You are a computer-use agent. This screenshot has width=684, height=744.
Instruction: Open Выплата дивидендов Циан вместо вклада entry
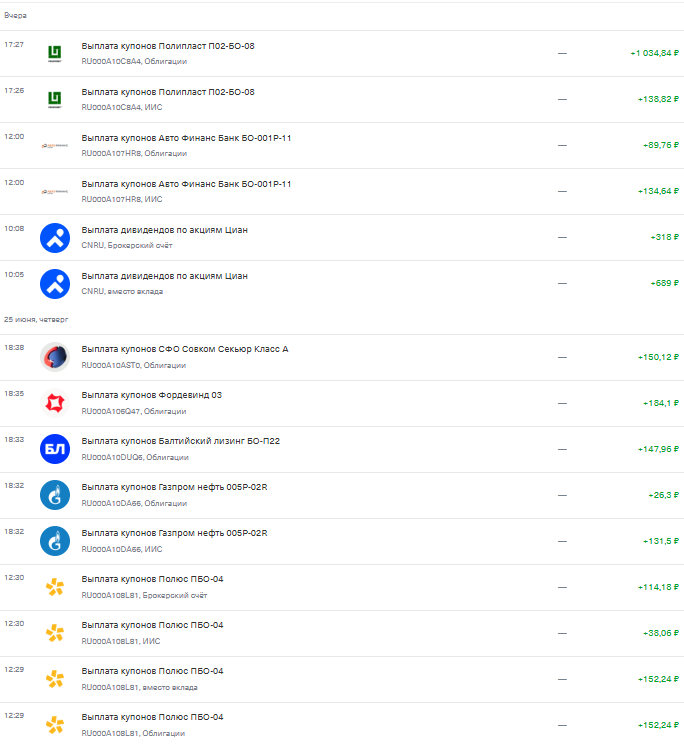342,284
